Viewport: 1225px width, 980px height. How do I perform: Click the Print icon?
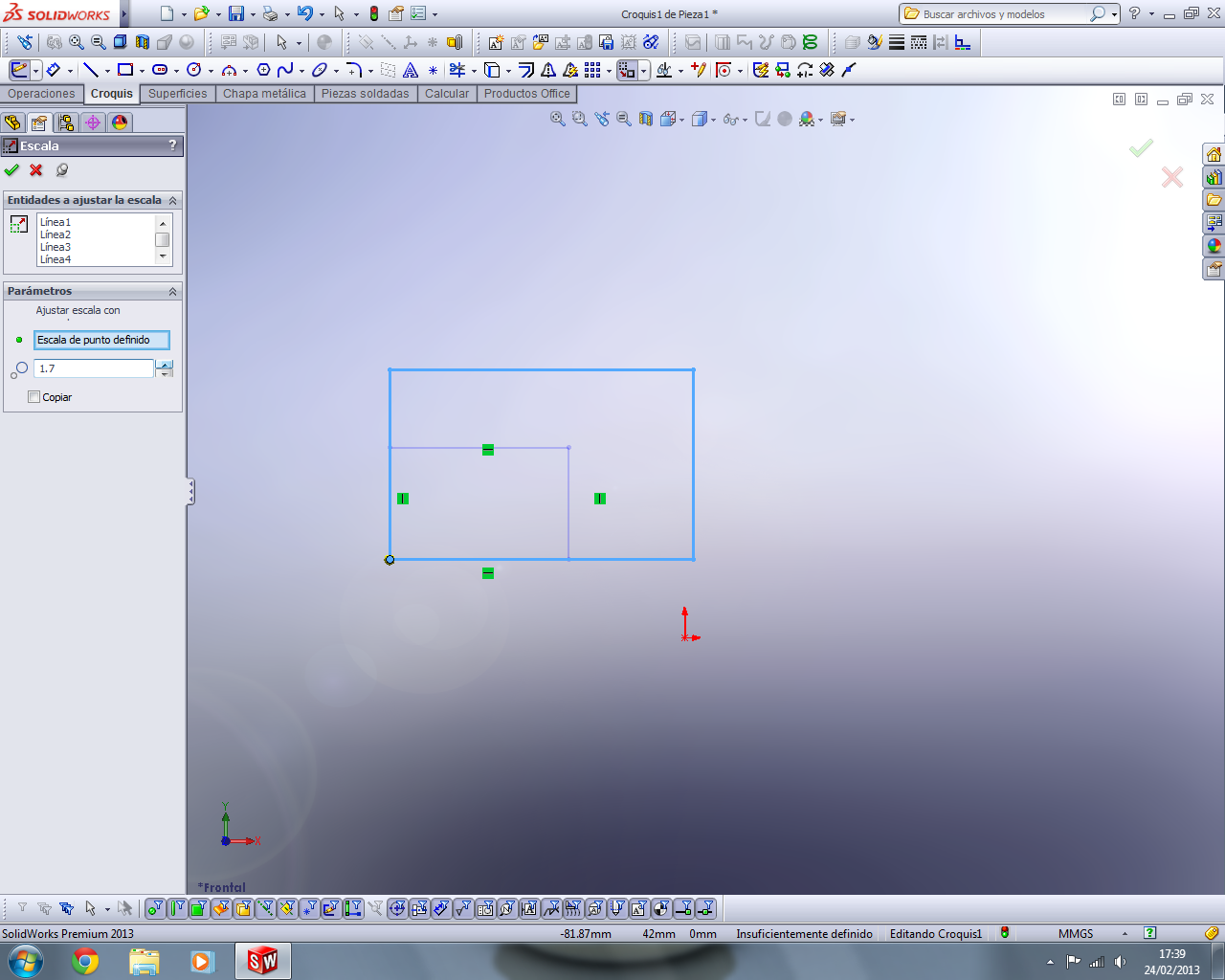(x=270, y=13)
